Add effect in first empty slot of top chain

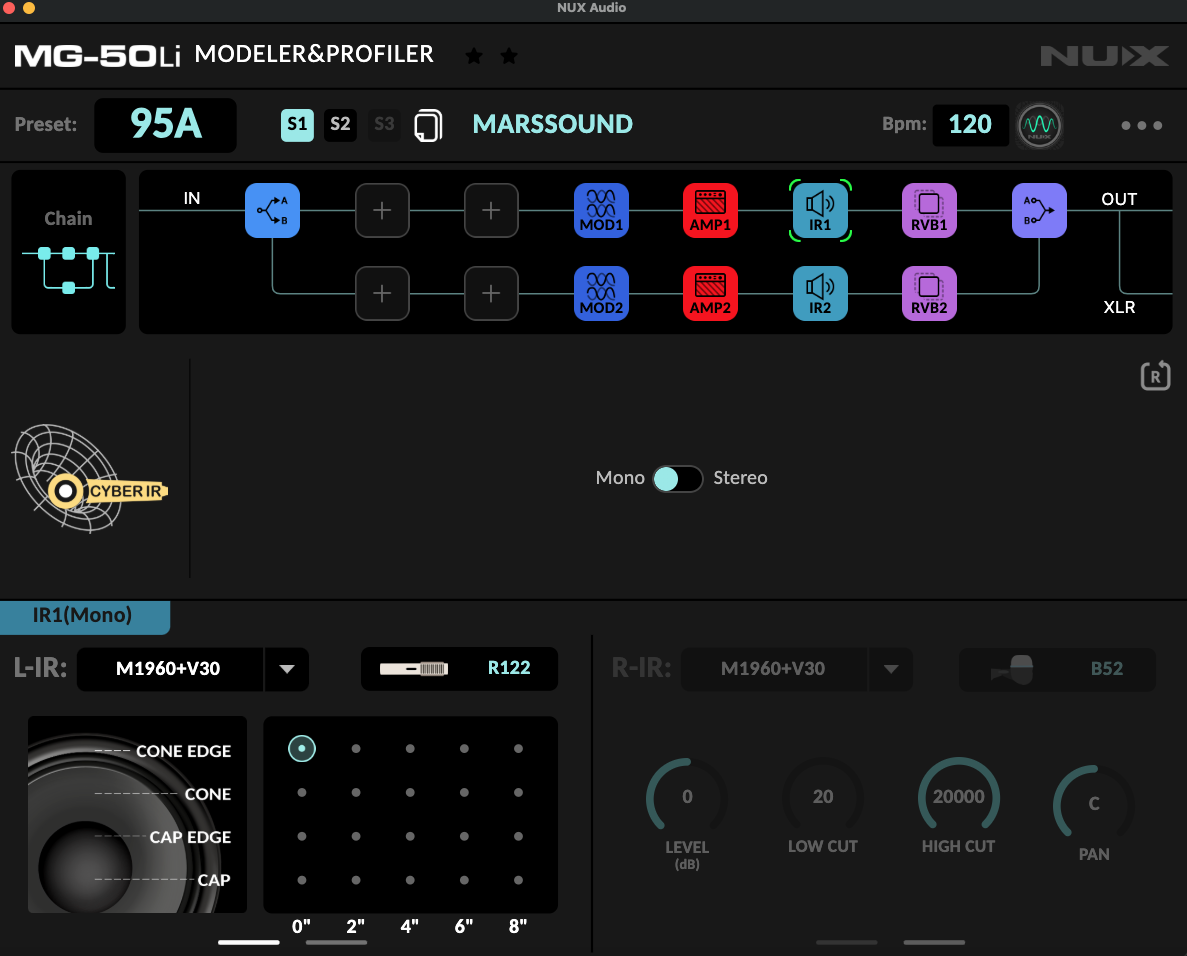[382, 210]
